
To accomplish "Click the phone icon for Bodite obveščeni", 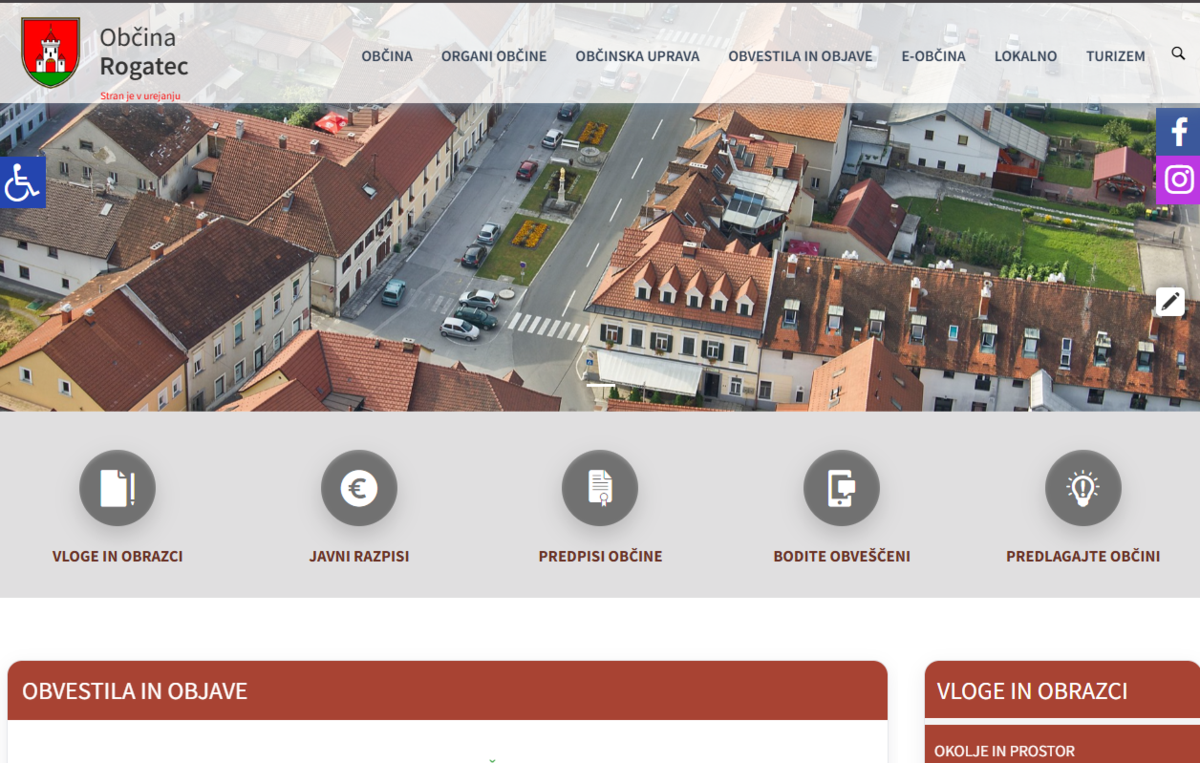I will pos(841,487).
